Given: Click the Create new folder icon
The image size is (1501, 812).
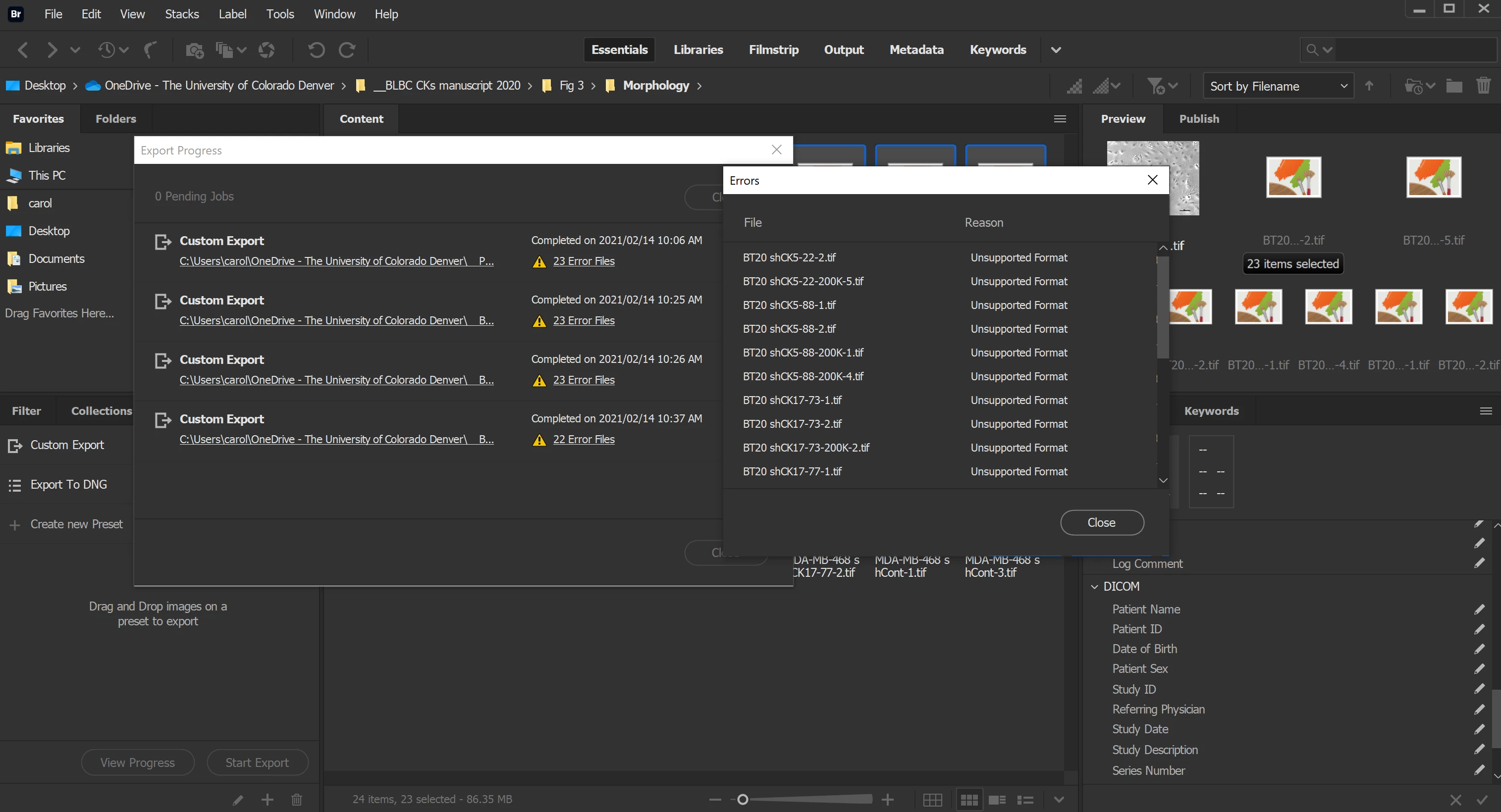Looking at the screenshot, I should point(1454,86).
